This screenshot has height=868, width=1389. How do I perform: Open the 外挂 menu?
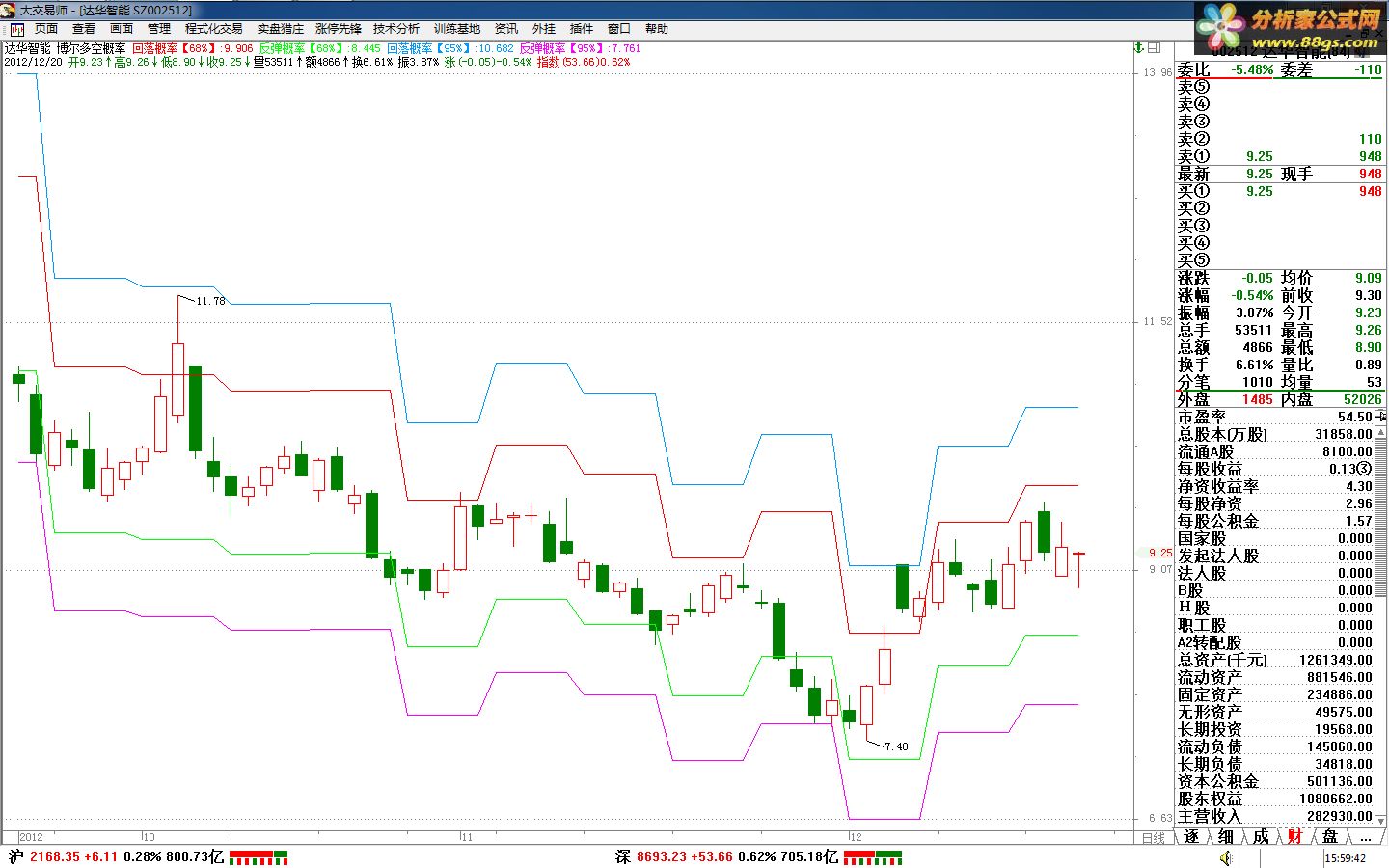click(544, 29)
